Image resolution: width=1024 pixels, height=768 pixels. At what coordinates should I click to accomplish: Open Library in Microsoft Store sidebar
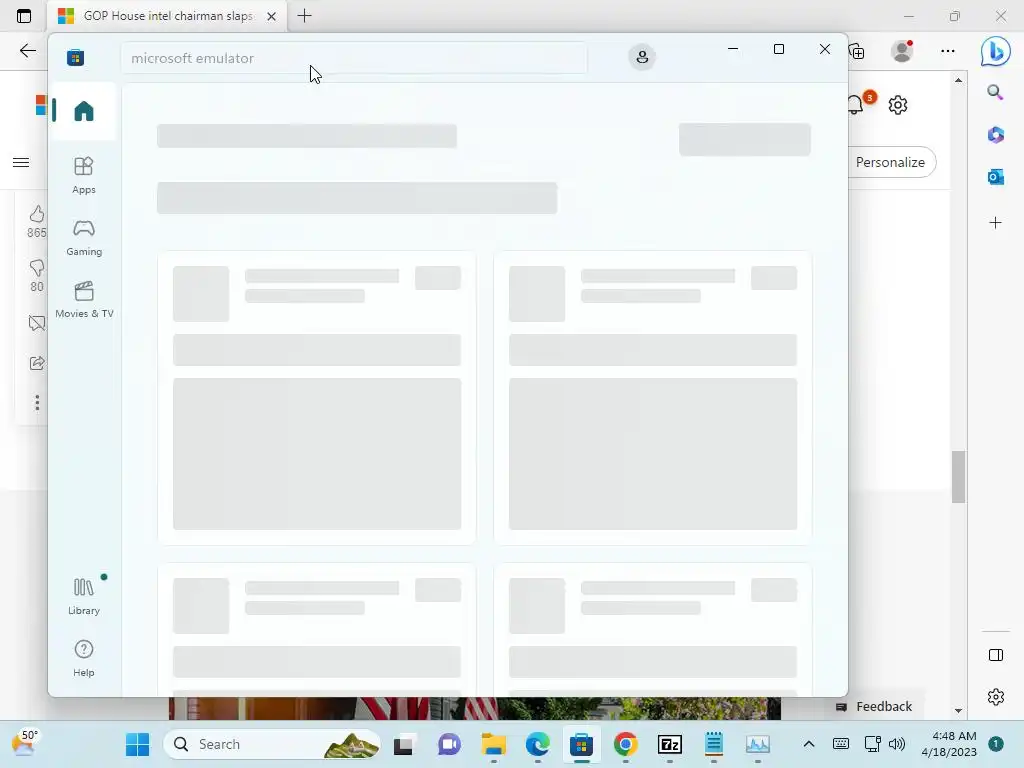84,596
